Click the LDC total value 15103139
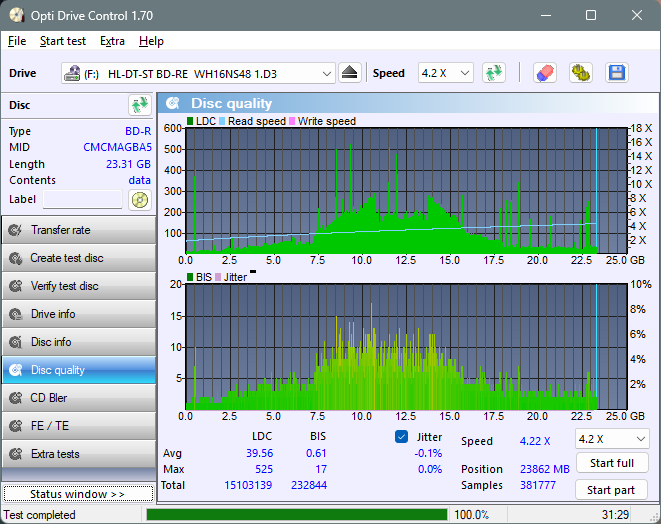The width and height of the screenshot is (661, 524). click(248, 485)
